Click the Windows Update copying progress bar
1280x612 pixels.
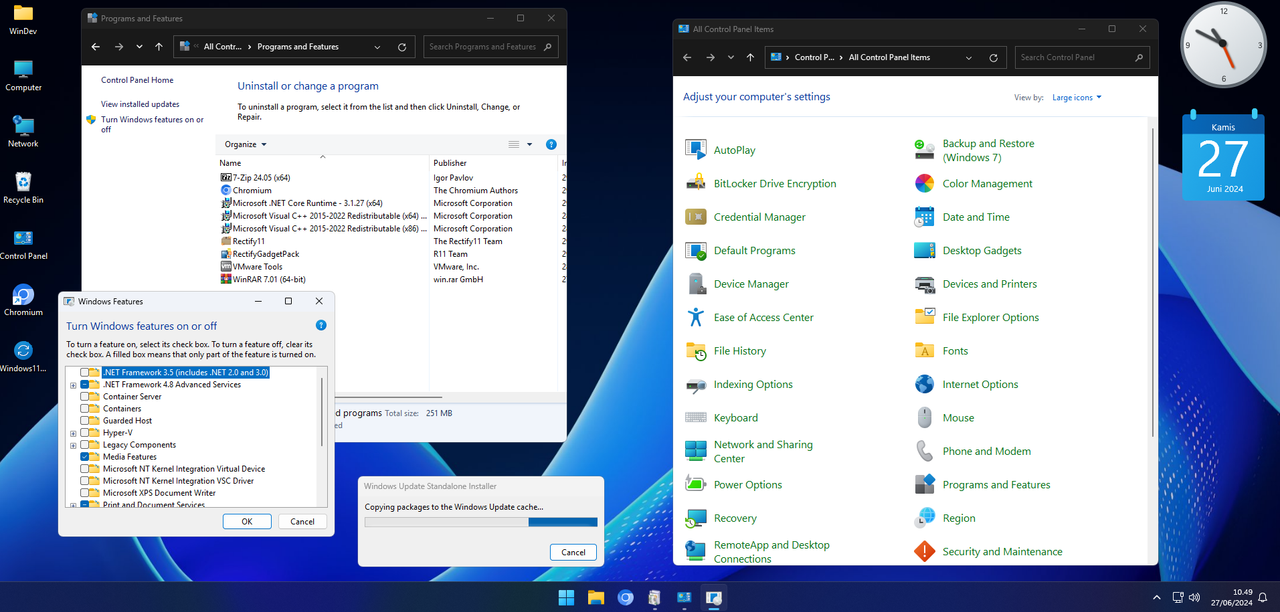coord(481,522)
